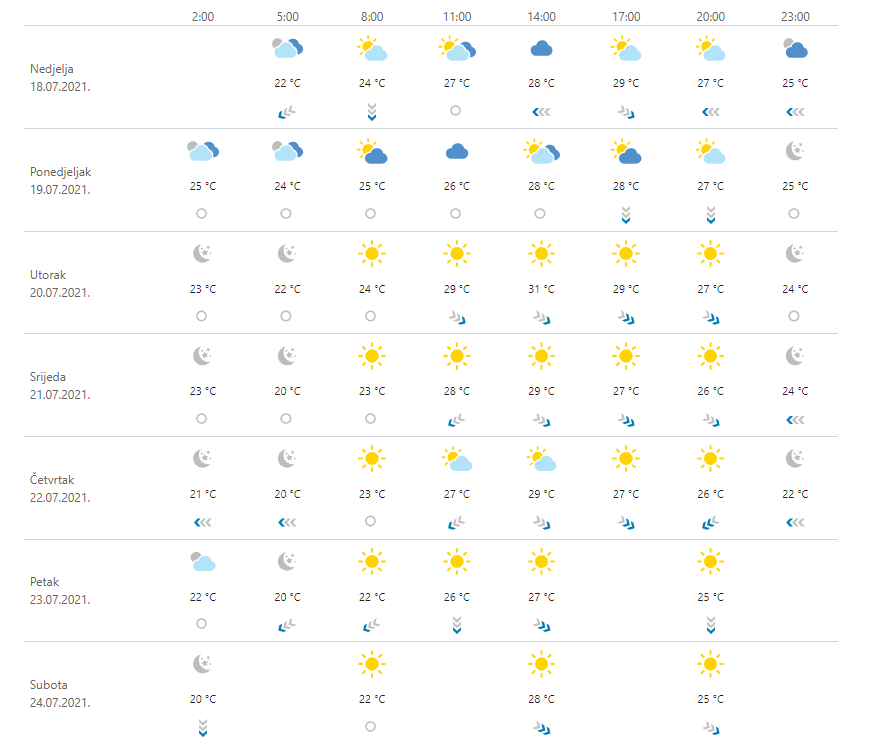Click the wind arrow for Četvrtak at 2:00
Viewport: 873px width, 741px height.
click(x=202, y=521)
